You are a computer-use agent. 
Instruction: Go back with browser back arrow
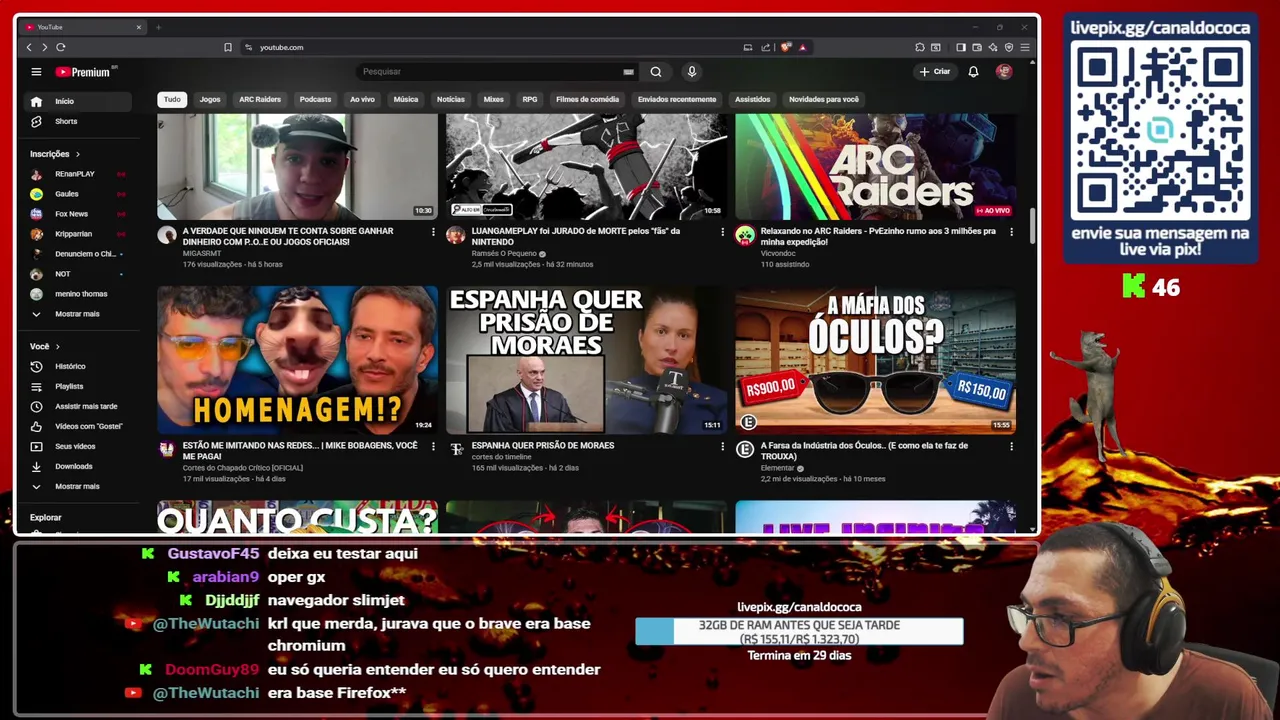[x=29, y=47]
